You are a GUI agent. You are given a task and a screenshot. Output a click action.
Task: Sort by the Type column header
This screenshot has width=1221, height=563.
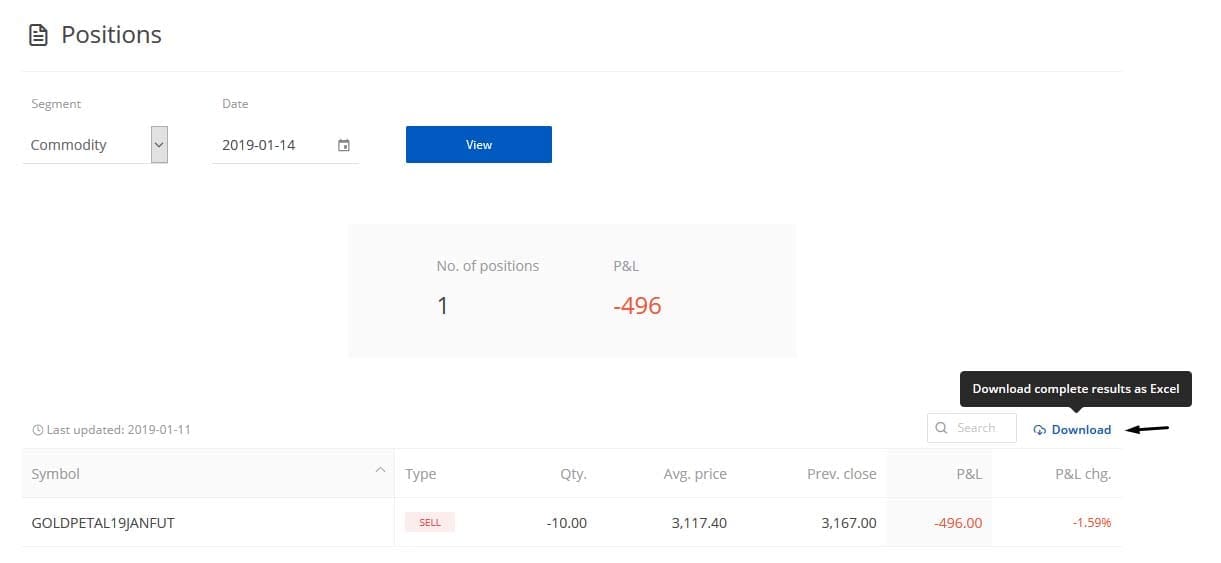pyautogui.click(x=421, y=474)
